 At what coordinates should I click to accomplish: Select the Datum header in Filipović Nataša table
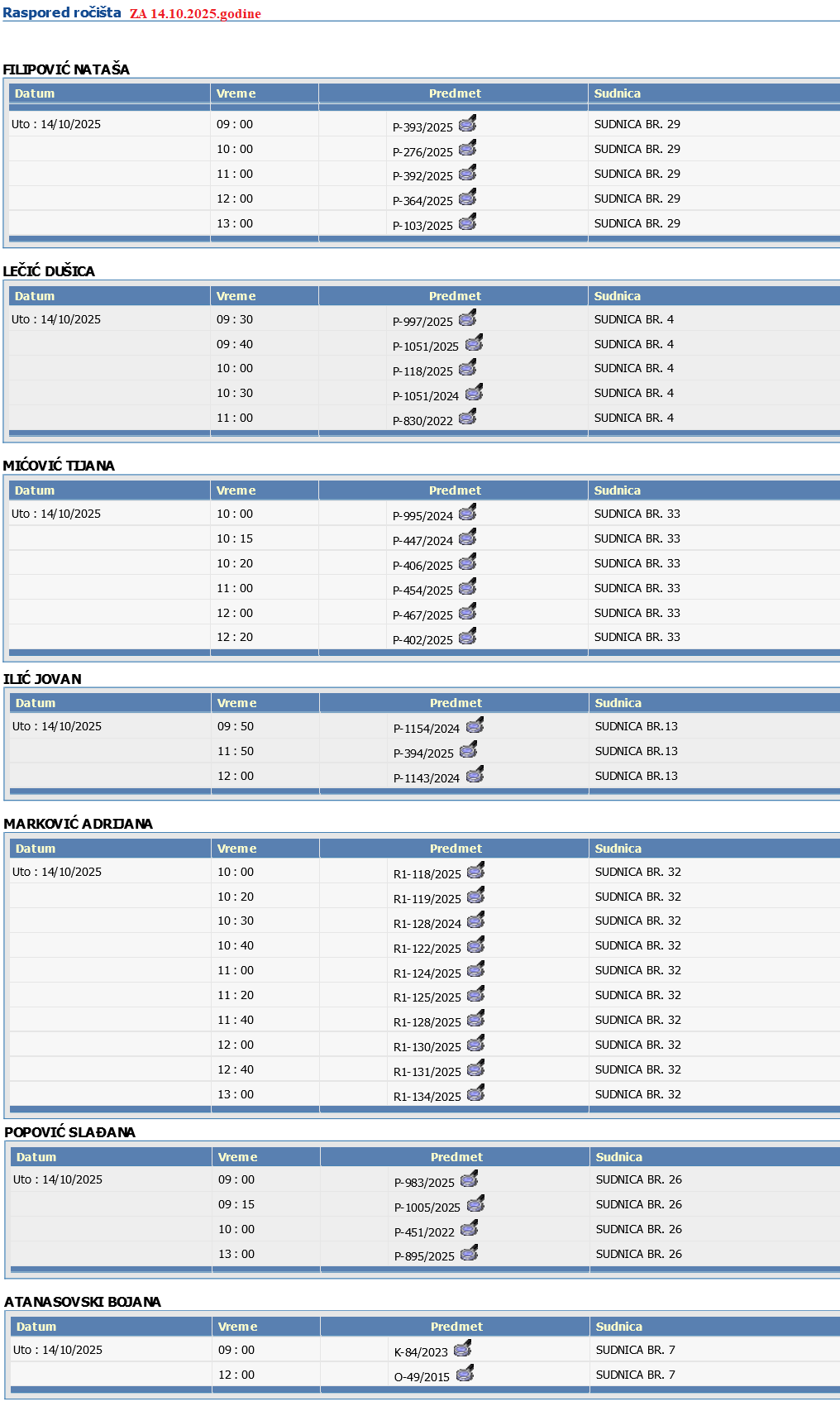click(x=35, y=93)
